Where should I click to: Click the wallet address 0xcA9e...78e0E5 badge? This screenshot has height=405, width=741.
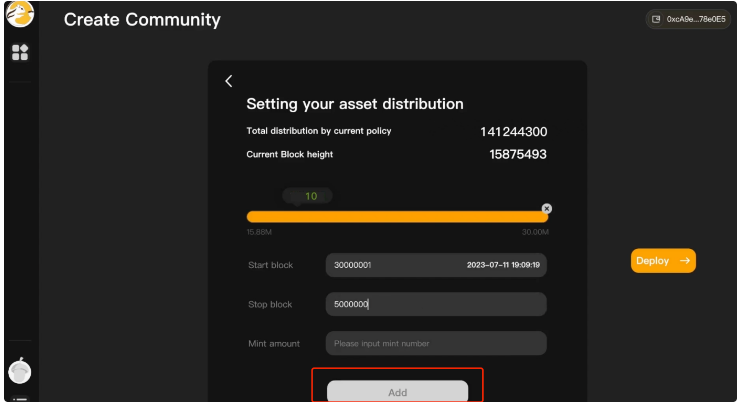click(688, 19)
